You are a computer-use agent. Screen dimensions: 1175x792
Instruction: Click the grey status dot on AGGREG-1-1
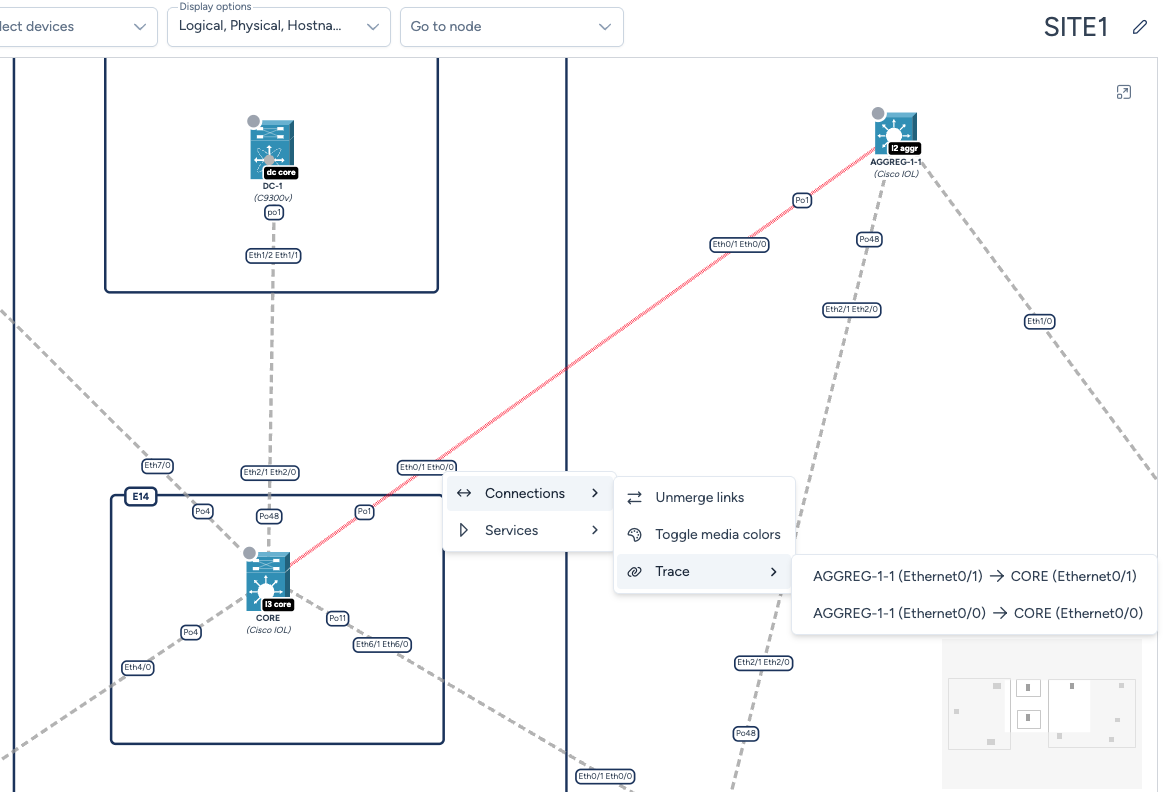click(878, 113)
